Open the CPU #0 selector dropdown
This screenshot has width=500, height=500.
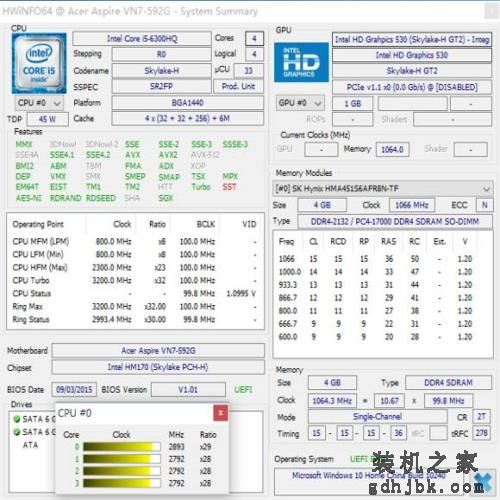pos(39,103)
